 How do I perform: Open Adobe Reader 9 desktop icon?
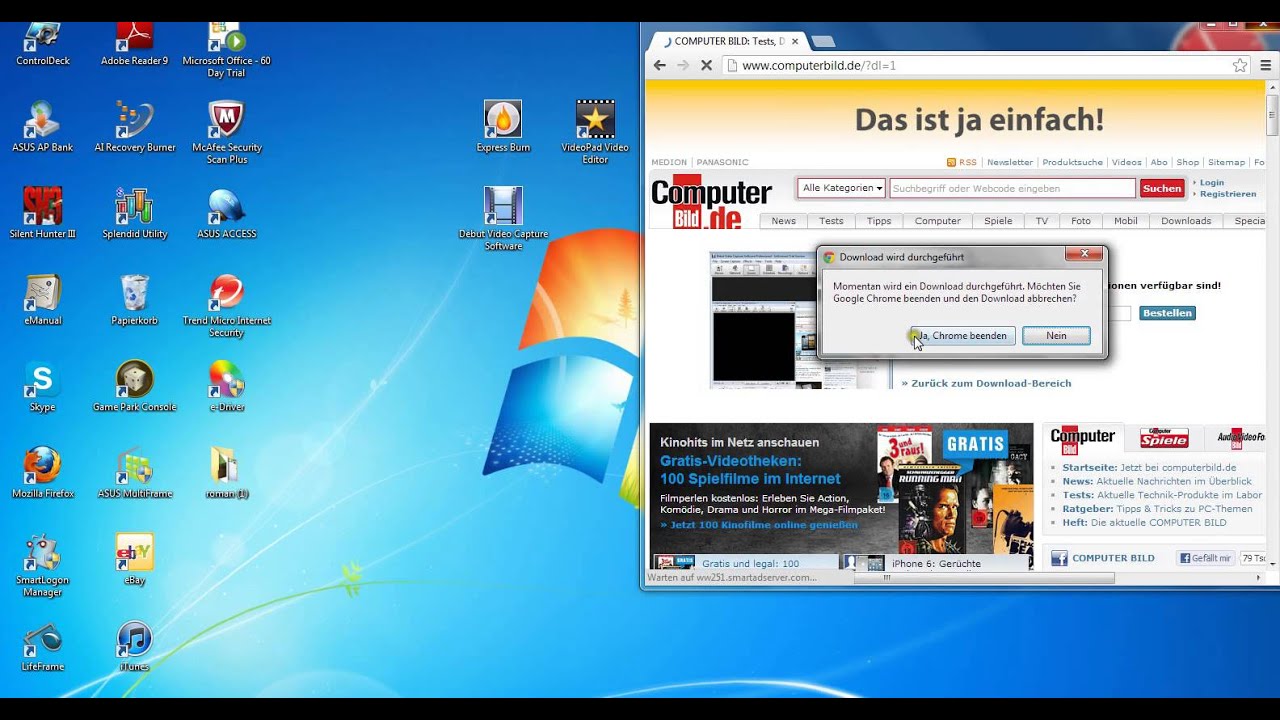coord(134,44)
